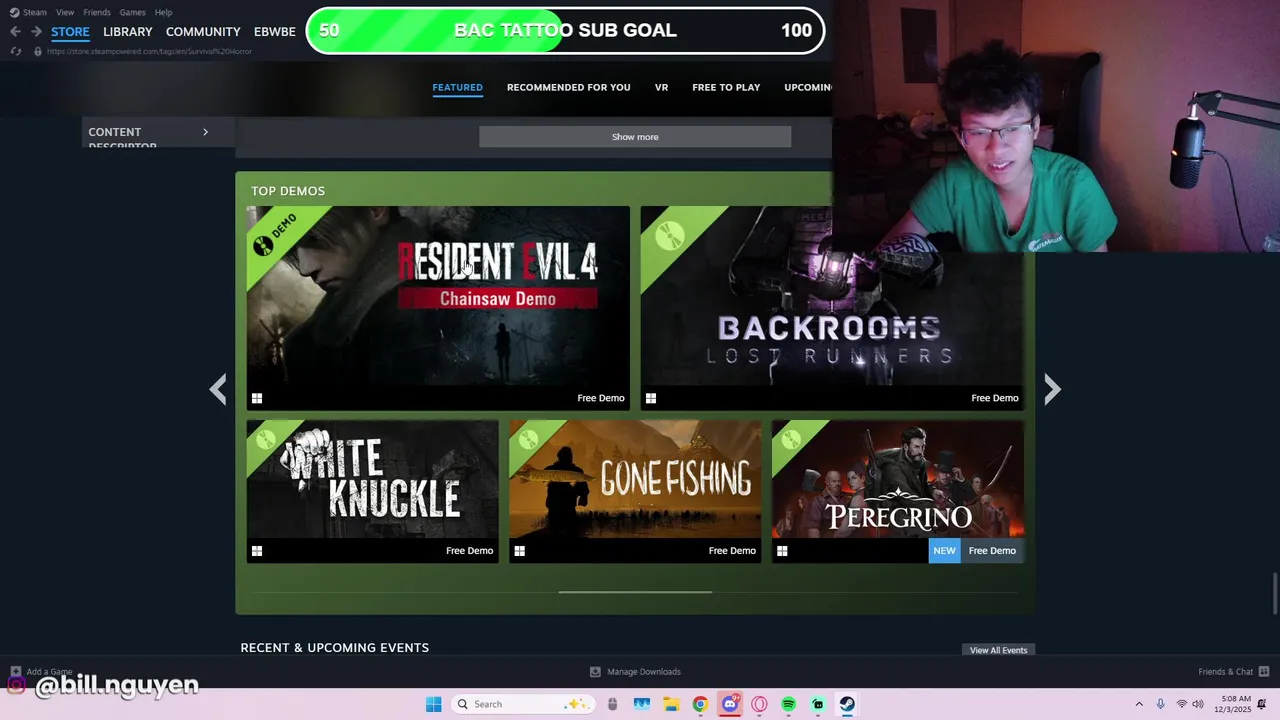
Task: Click RECENT & UPCOMING EVENTS heading
Action: tap(335, 648)
